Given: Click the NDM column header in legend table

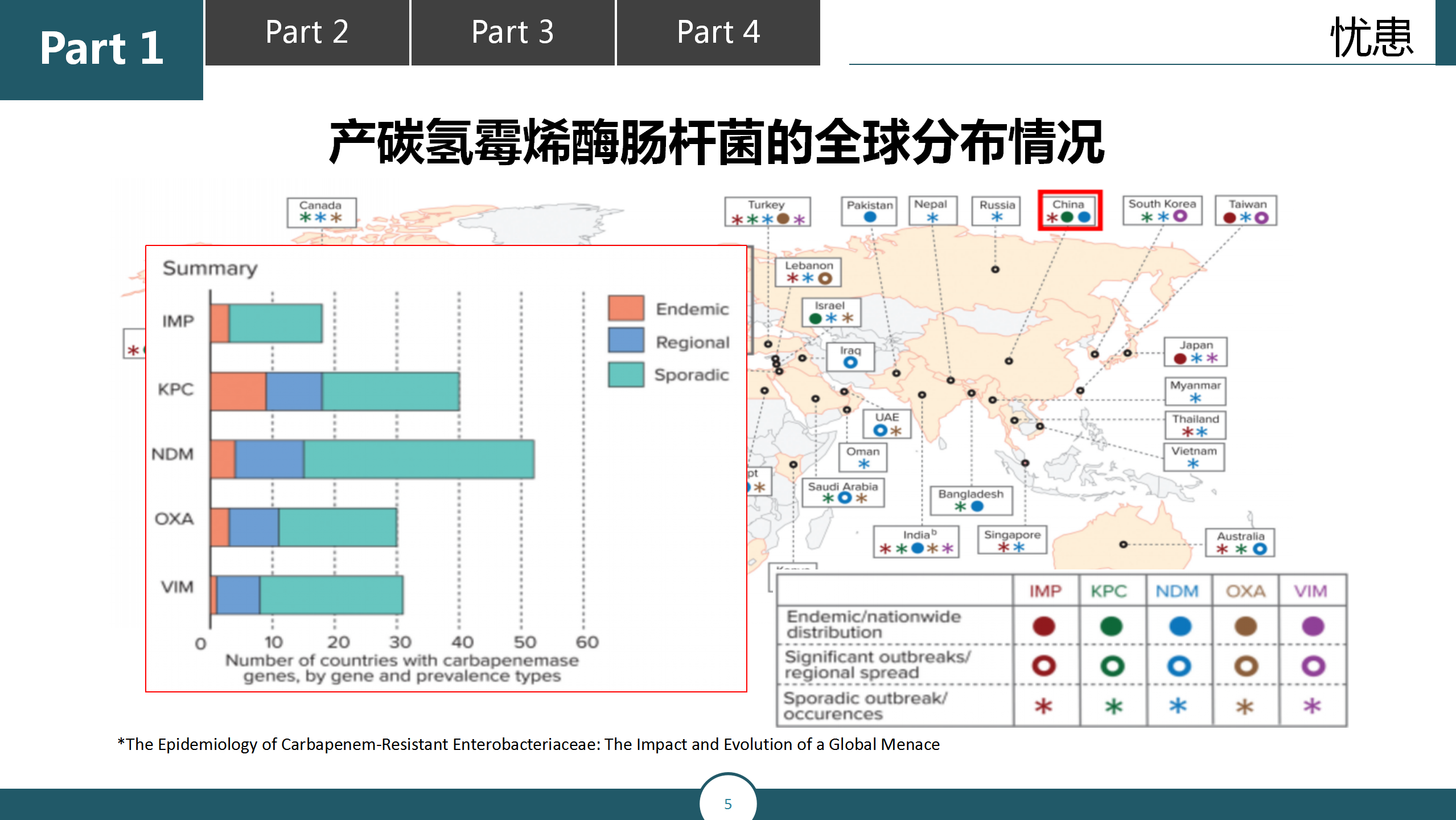Looking at the screenshot, I should pos(1177,591).
